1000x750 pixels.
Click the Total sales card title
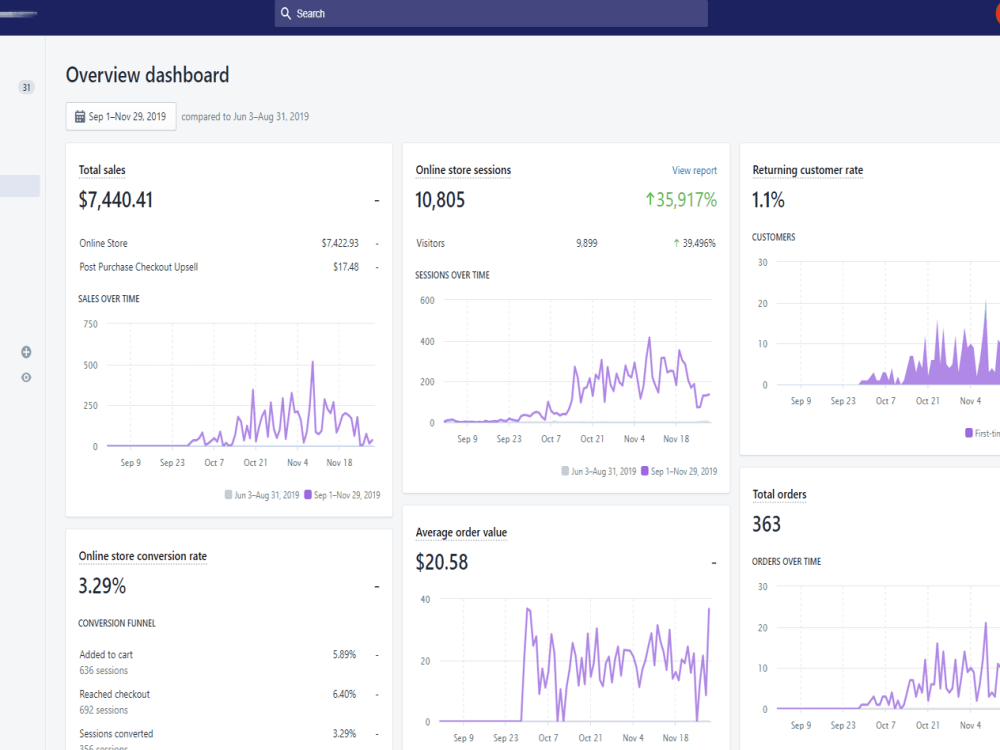(x=102, y=170)
